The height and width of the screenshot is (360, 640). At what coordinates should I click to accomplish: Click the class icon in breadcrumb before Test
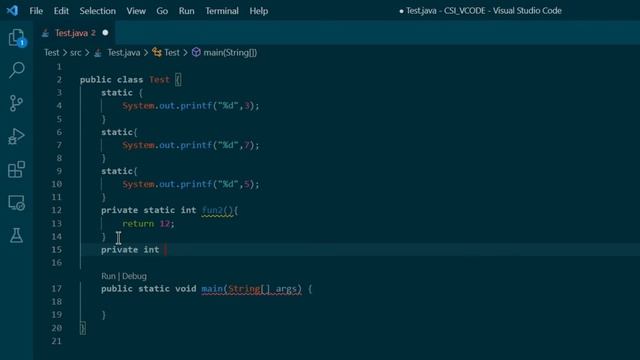(x=157, y=52)
